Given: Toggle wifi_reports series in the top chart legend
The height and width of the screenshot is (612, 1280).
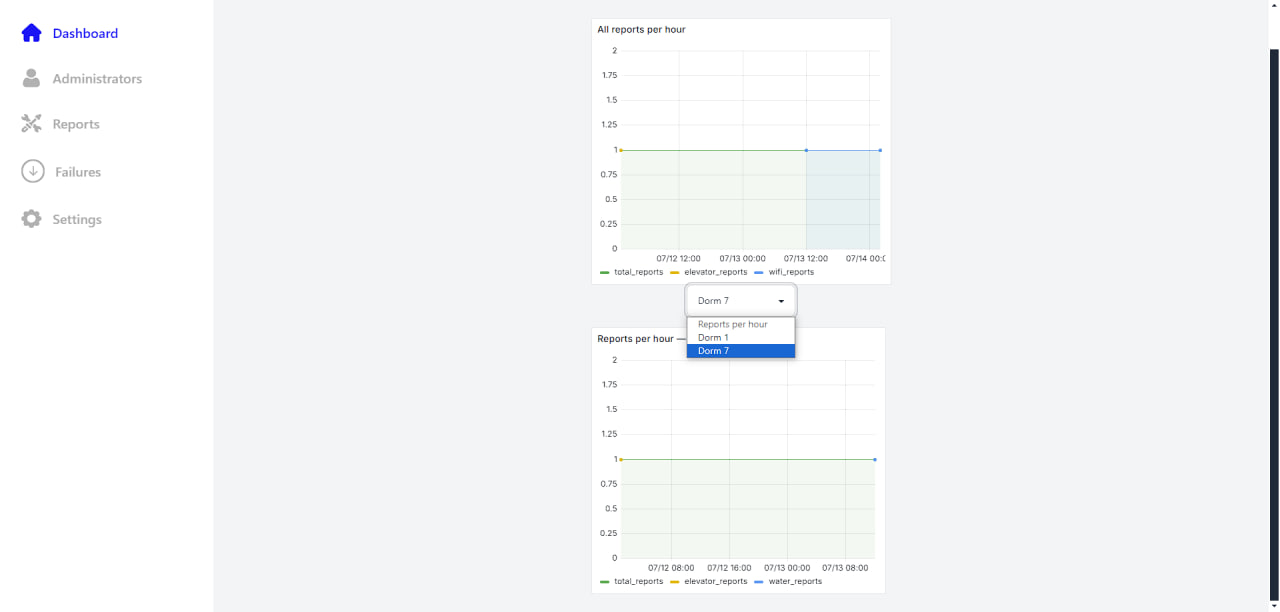Looking at the screenshot, I should tap(790, 272).
